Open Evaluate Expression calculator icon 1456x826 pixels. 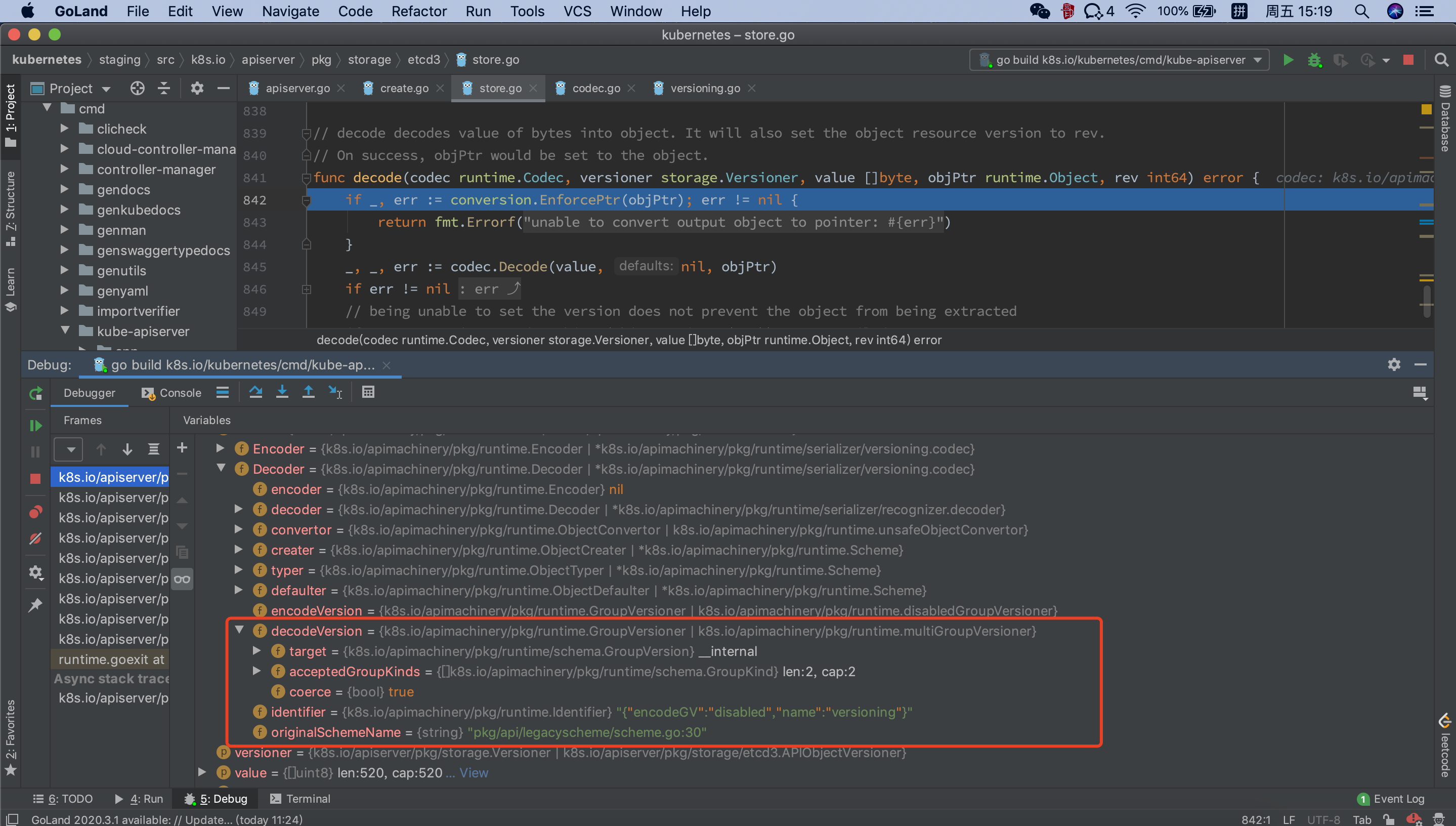coord(368,392)
